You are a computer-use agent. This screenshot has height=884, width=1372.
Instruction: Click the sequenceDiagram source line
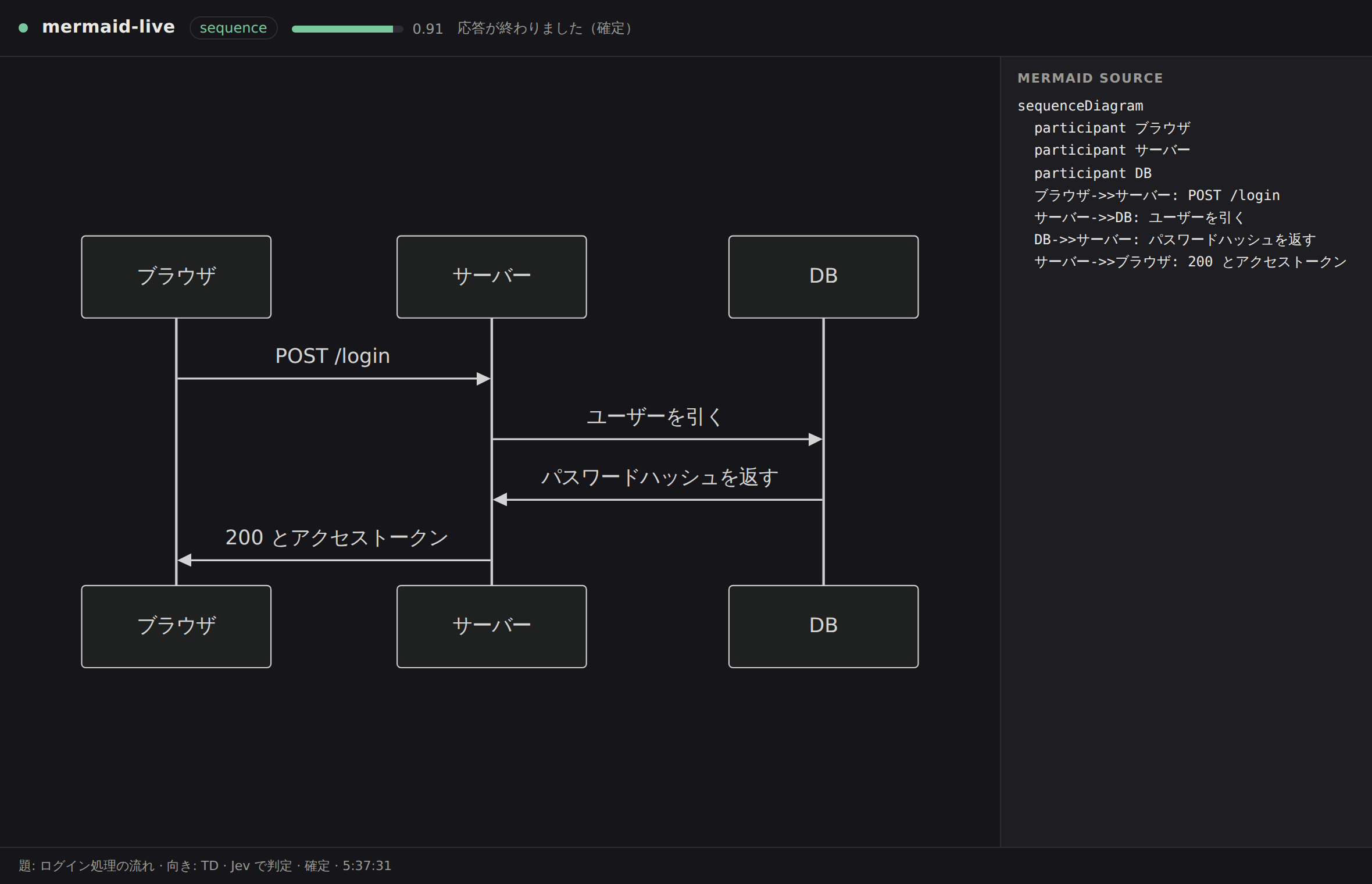pos(1080,106)
